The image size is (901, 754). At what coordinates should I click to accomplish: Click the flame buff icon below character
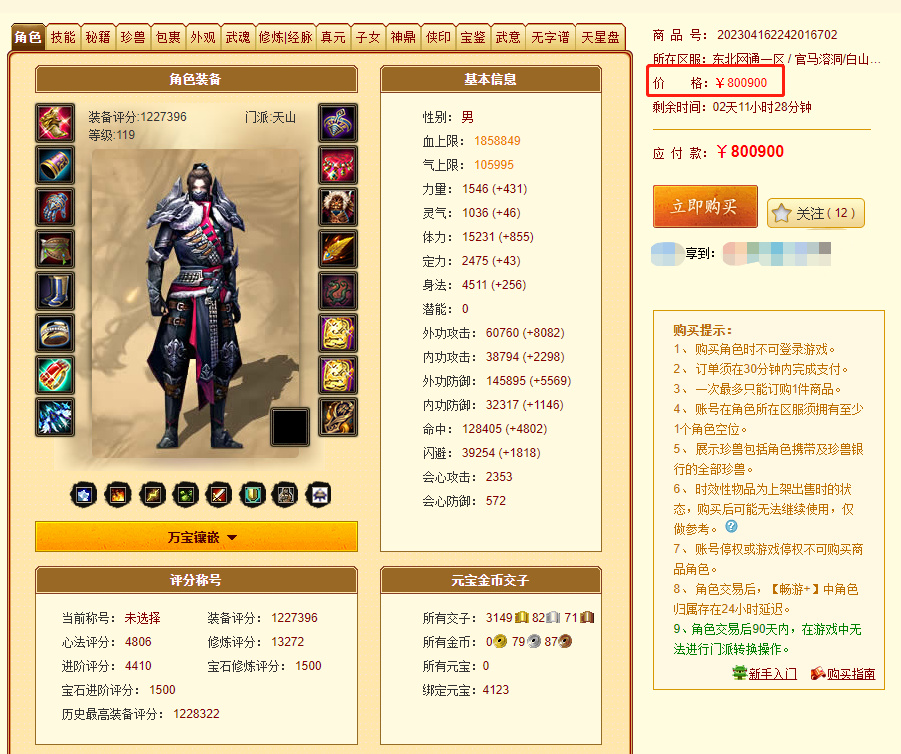point(118,495)
